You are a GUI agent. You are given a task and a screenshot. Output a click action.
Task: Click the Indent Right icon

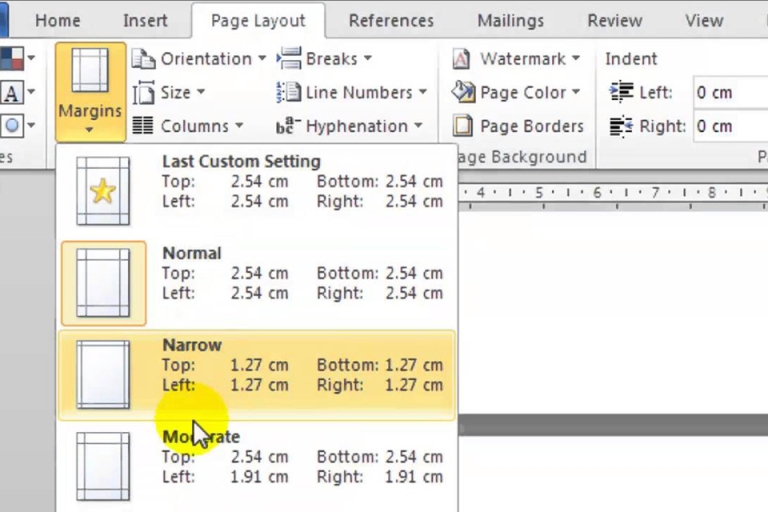point(621,126)
